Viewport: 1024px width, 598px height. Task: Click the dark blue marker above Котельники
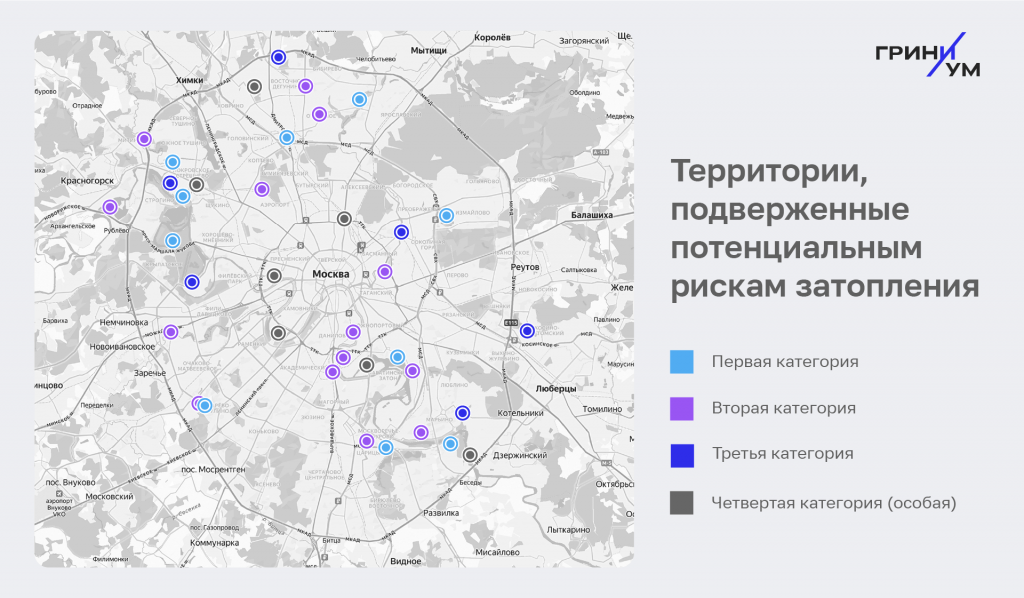point(462,413)
